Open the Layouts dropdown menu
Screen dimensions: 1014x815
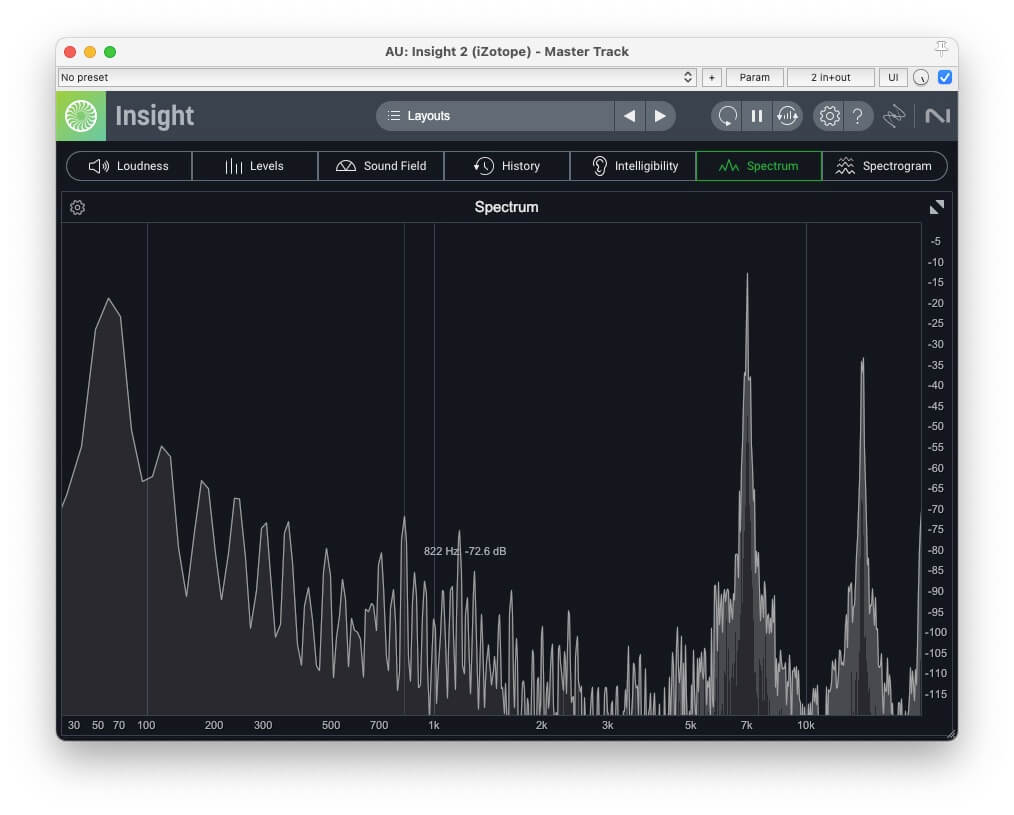(495, 116)
